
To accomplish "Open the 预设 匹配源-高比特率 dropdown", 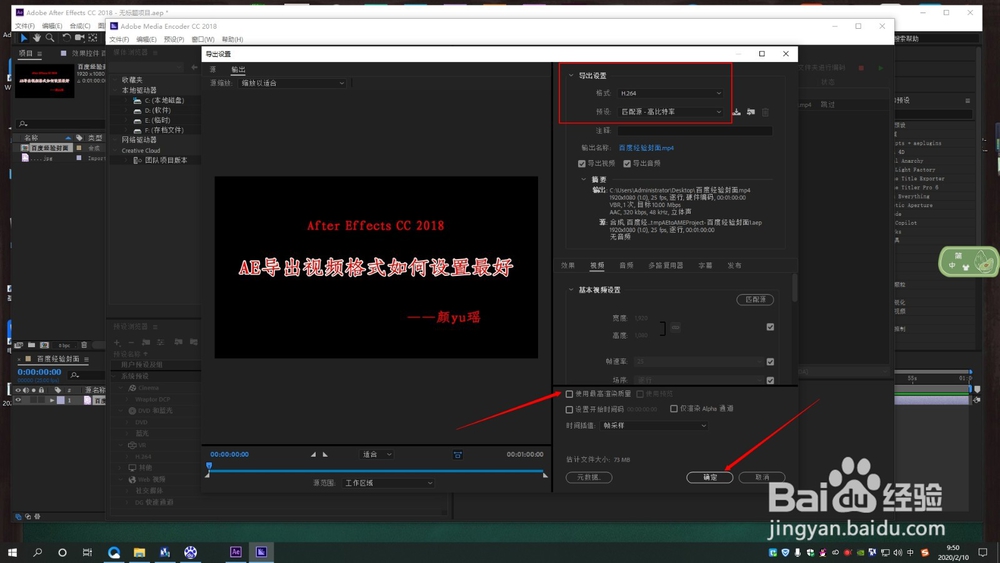I will point(670,112).
